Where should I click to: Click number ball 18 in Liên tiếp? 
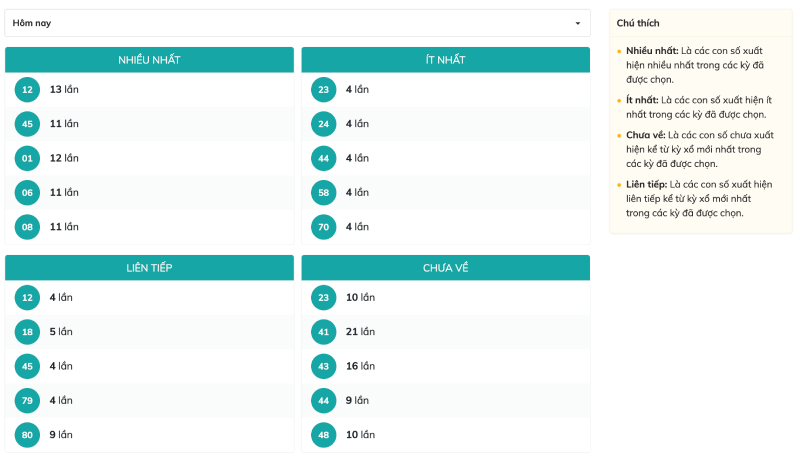(27, 332)
